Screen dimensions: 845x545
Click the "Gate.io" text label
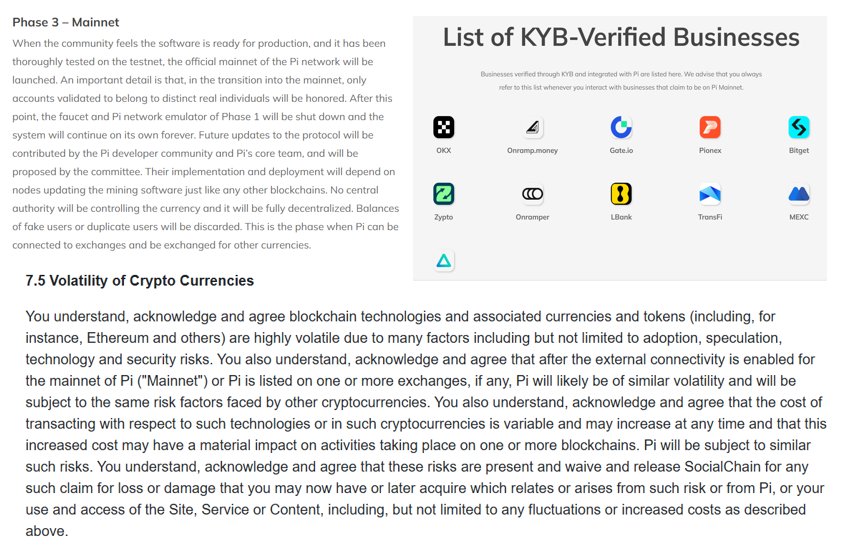(x=621, y=150)
